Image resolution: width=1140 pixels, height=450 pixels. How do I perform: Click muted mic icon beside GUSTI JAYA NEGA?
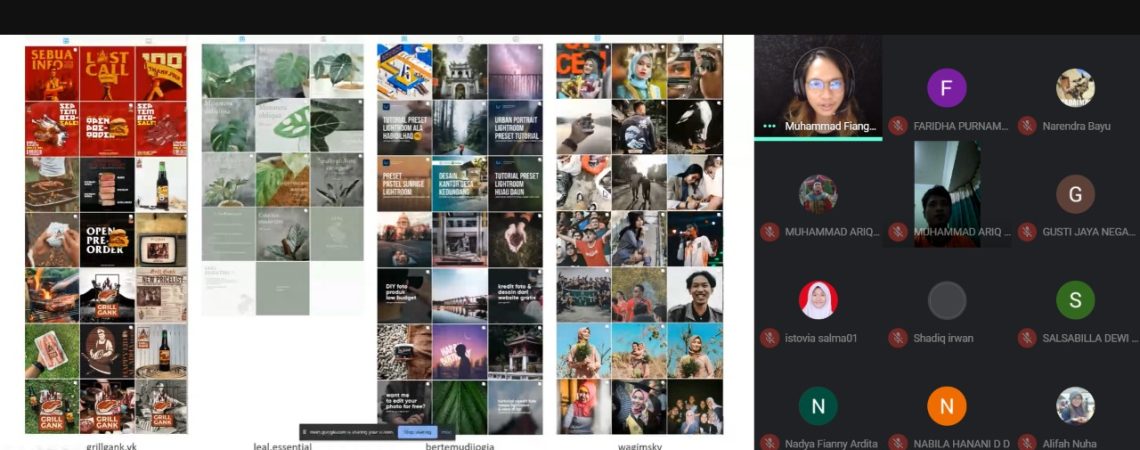pos(1027,232)
